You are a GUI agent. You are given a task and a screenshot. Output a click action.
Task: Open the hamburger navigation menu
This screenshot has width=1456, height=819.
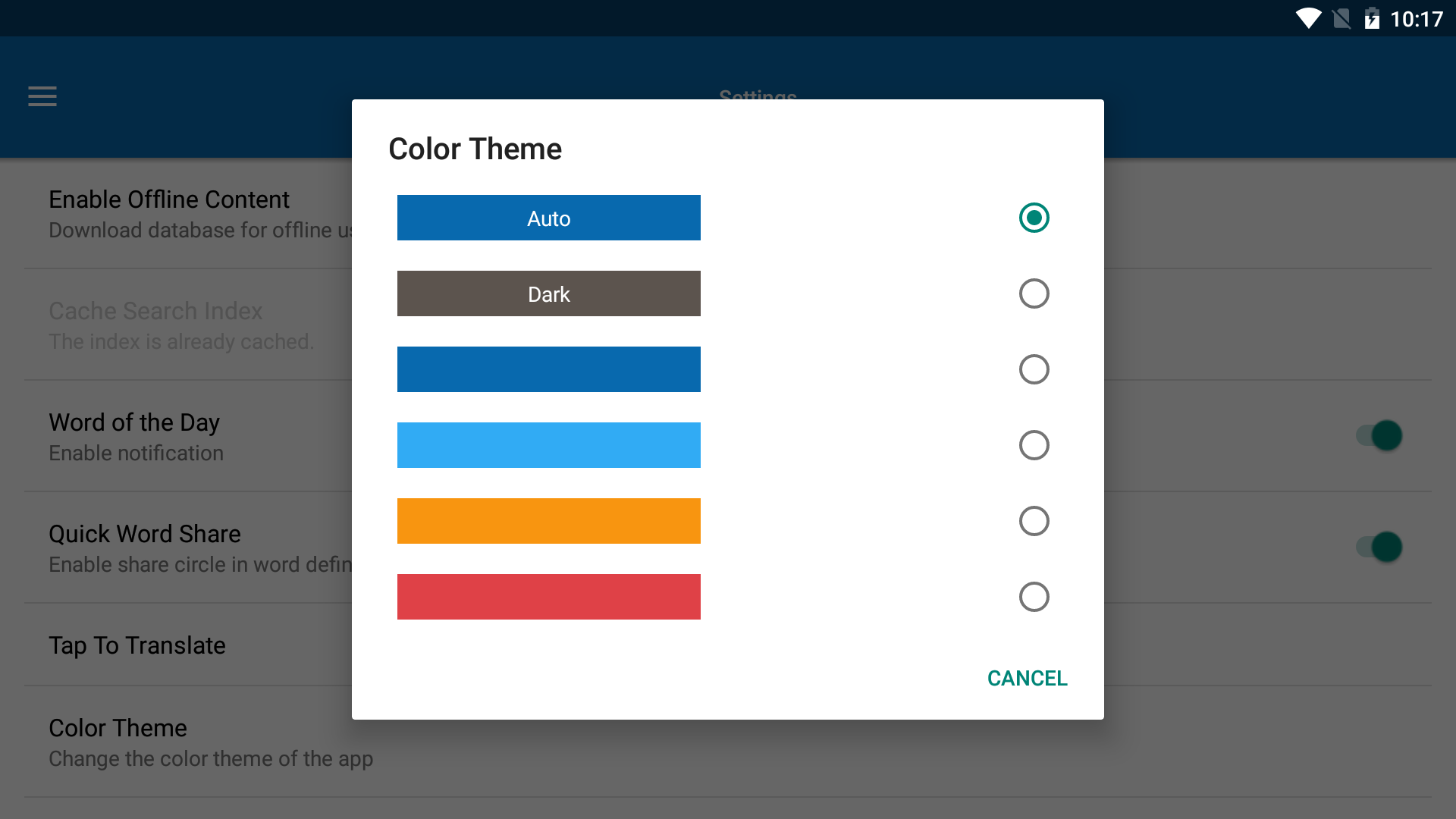[42, 96]
